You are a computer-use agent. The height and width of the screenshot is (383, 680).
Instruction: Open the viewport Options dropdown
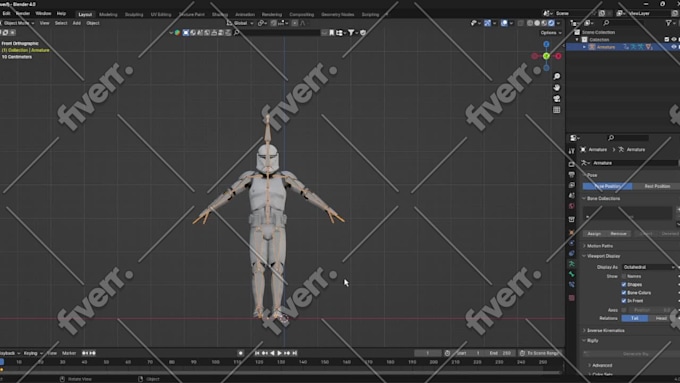coord(550,33)
